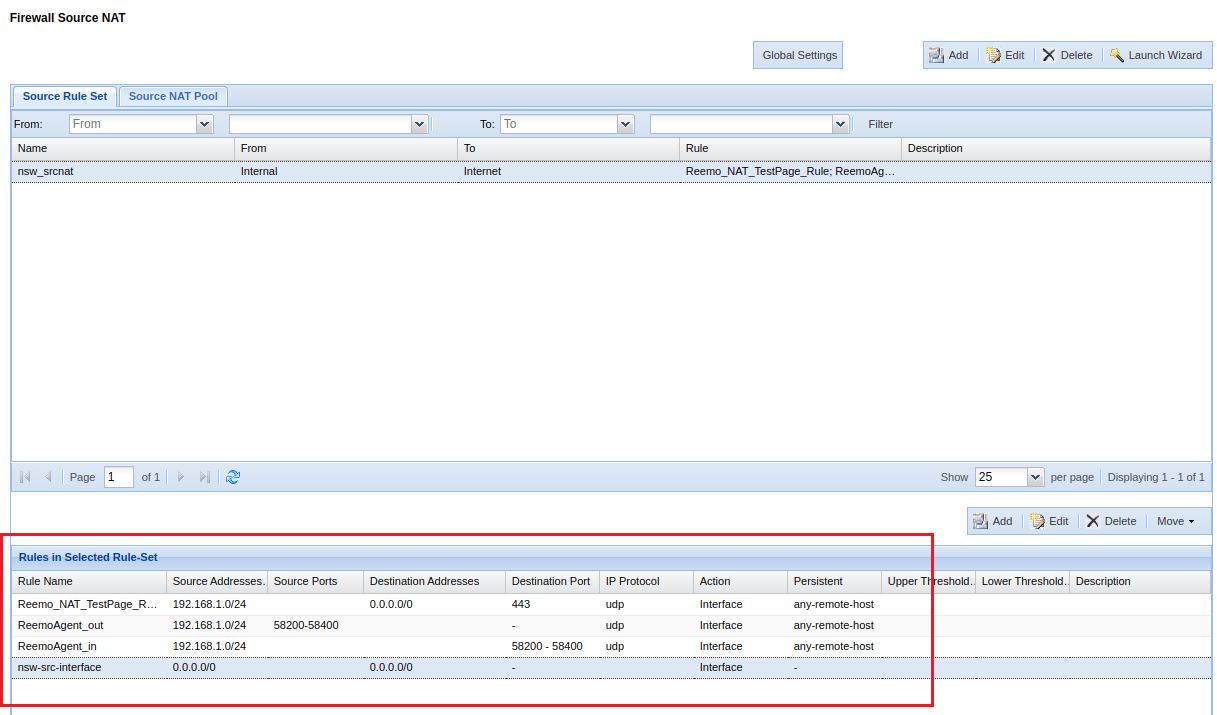Select the ReemoAgent_out rule row
1217x715 pixels.
(x=60, y=625)
